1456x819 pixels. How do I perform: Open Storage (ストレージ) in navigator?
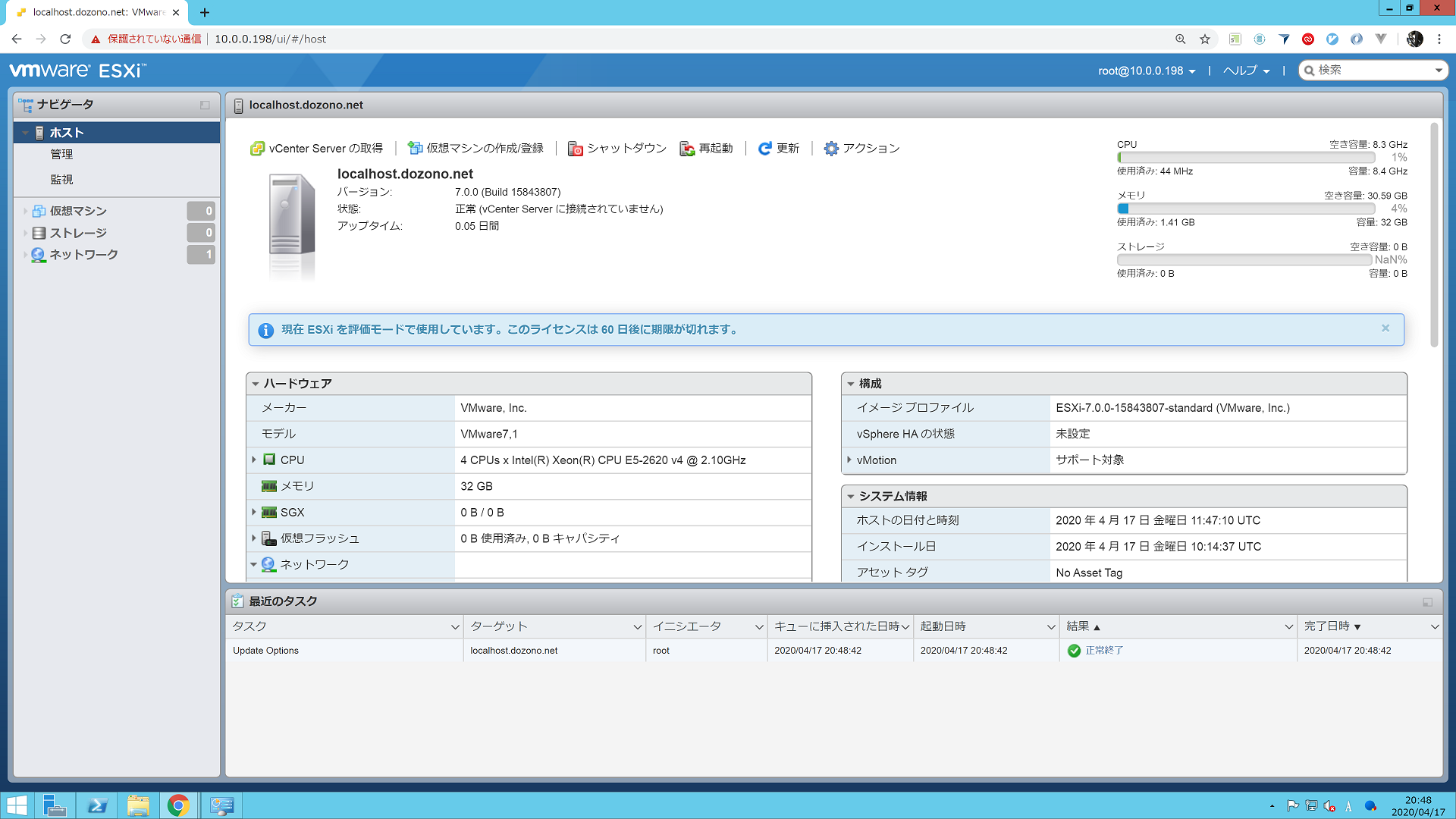(78, 233)
